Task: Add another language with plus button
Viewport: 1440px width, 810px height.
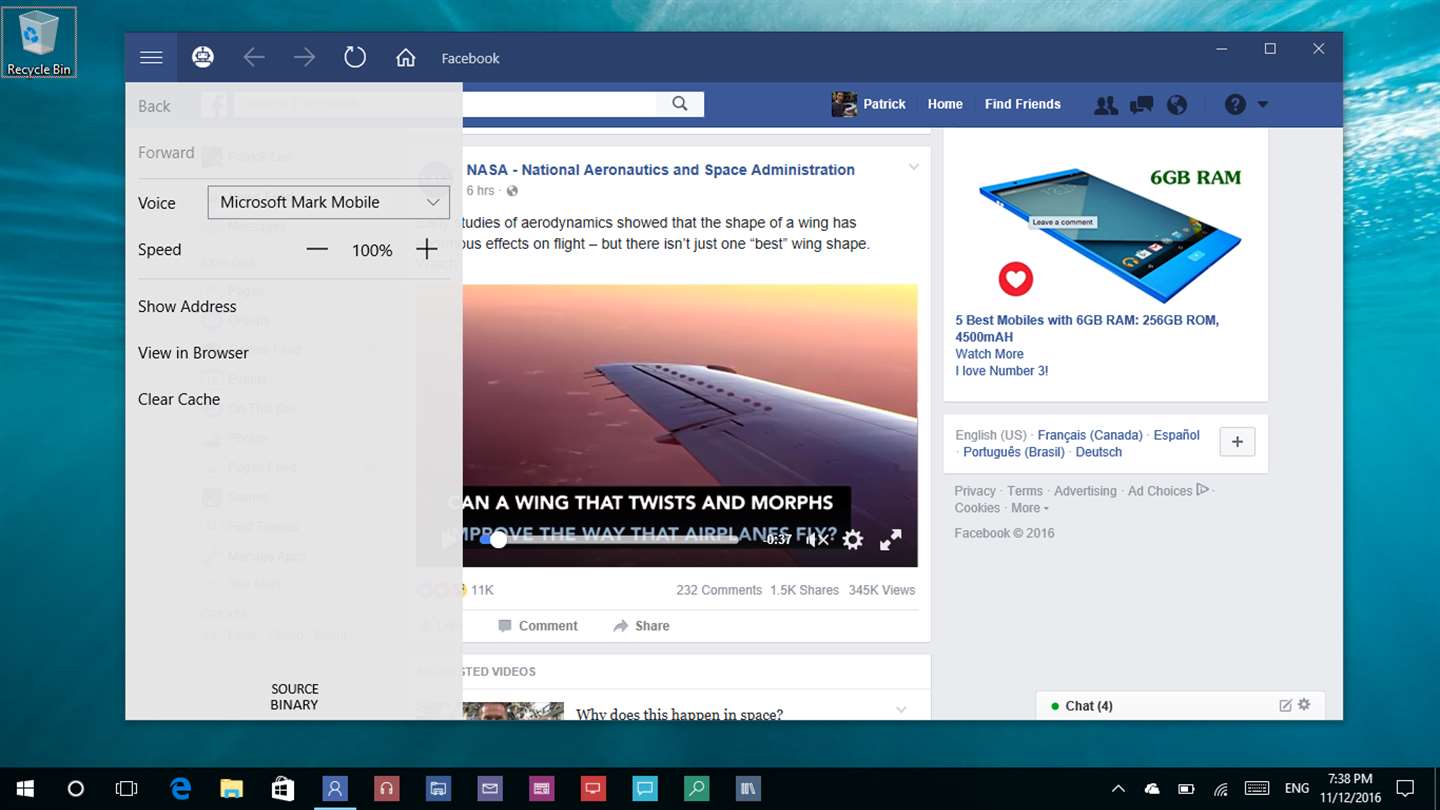Action: click(1237, 442)
